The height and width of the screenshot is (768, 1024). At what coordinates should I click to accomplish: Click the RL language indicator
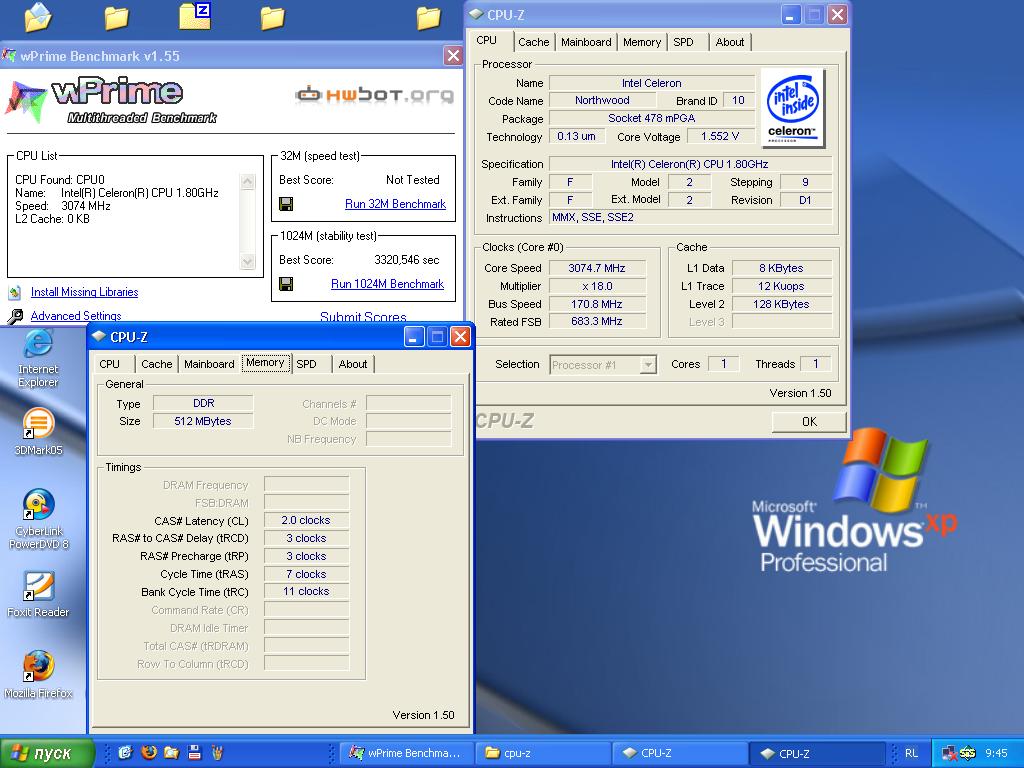pyautogui.click(x=911, y=753)
